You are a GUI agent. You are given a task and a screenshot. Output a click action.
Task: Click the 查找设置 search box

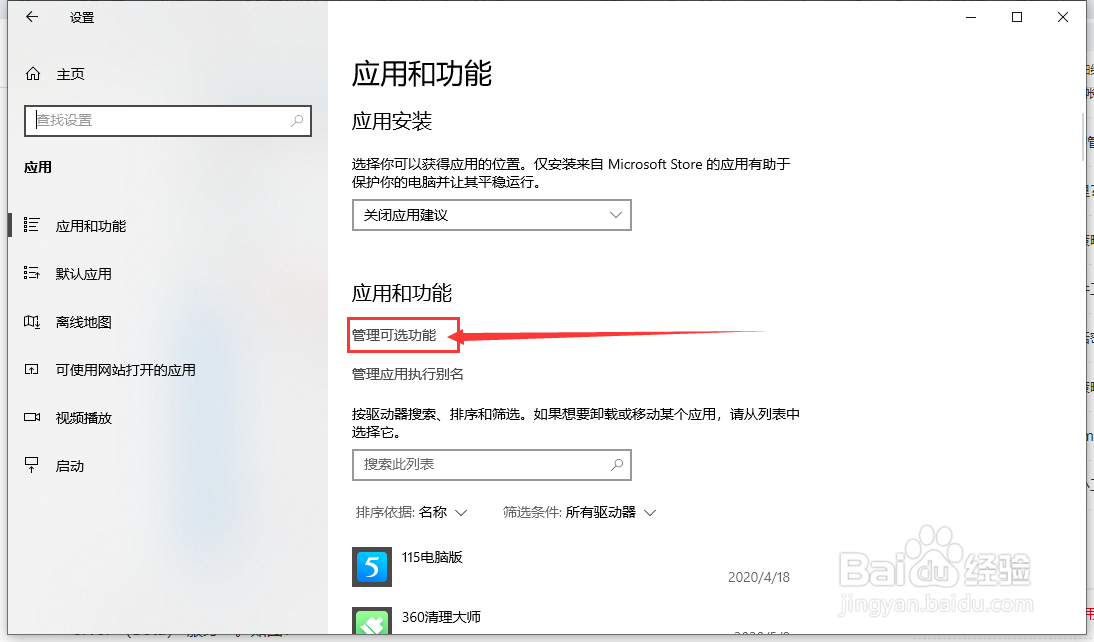(167, 120)
